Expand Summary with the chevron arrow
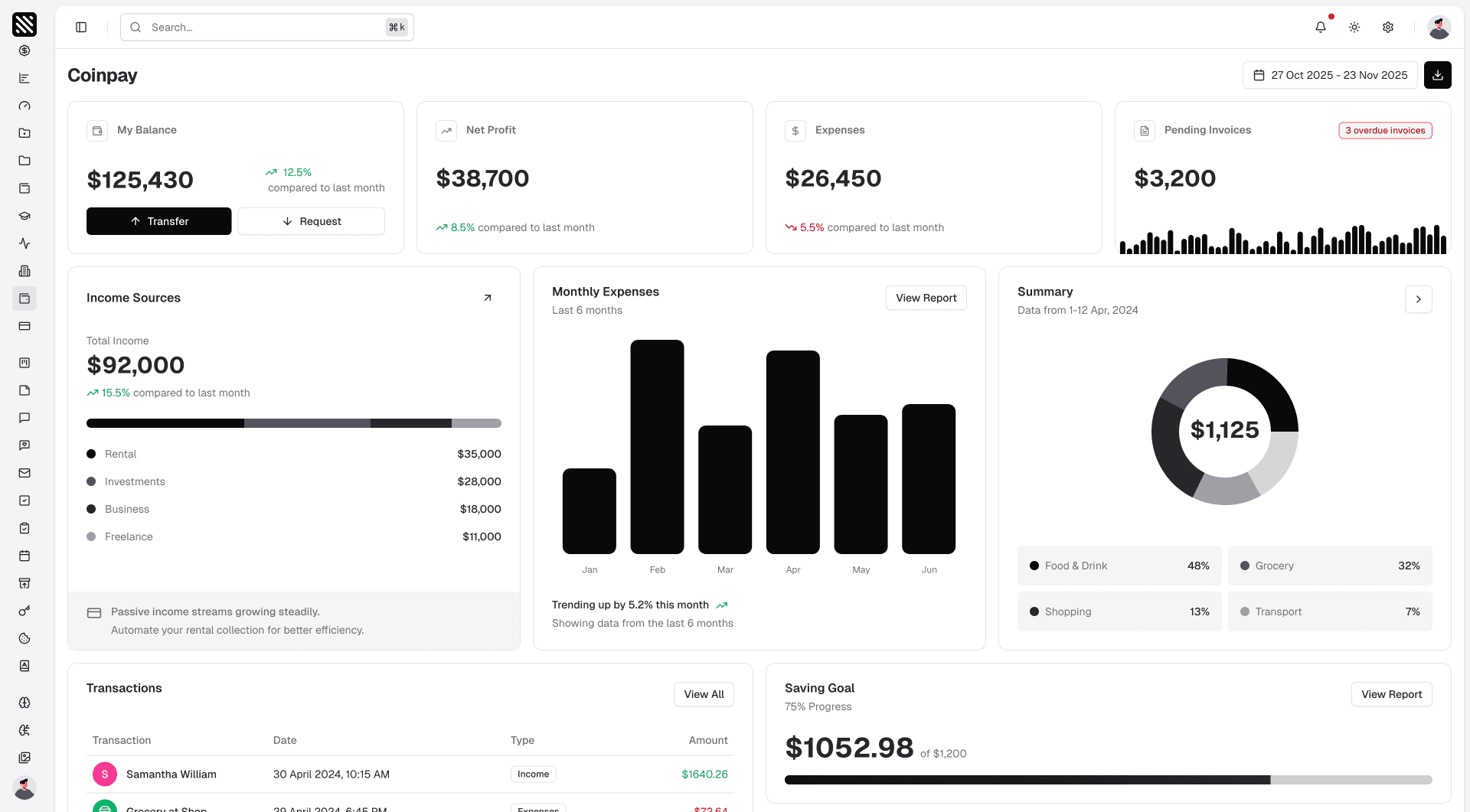Image resolution: width=1470 pixels, height=812 pixels. pyautogui.click(x=1418, y=299)
